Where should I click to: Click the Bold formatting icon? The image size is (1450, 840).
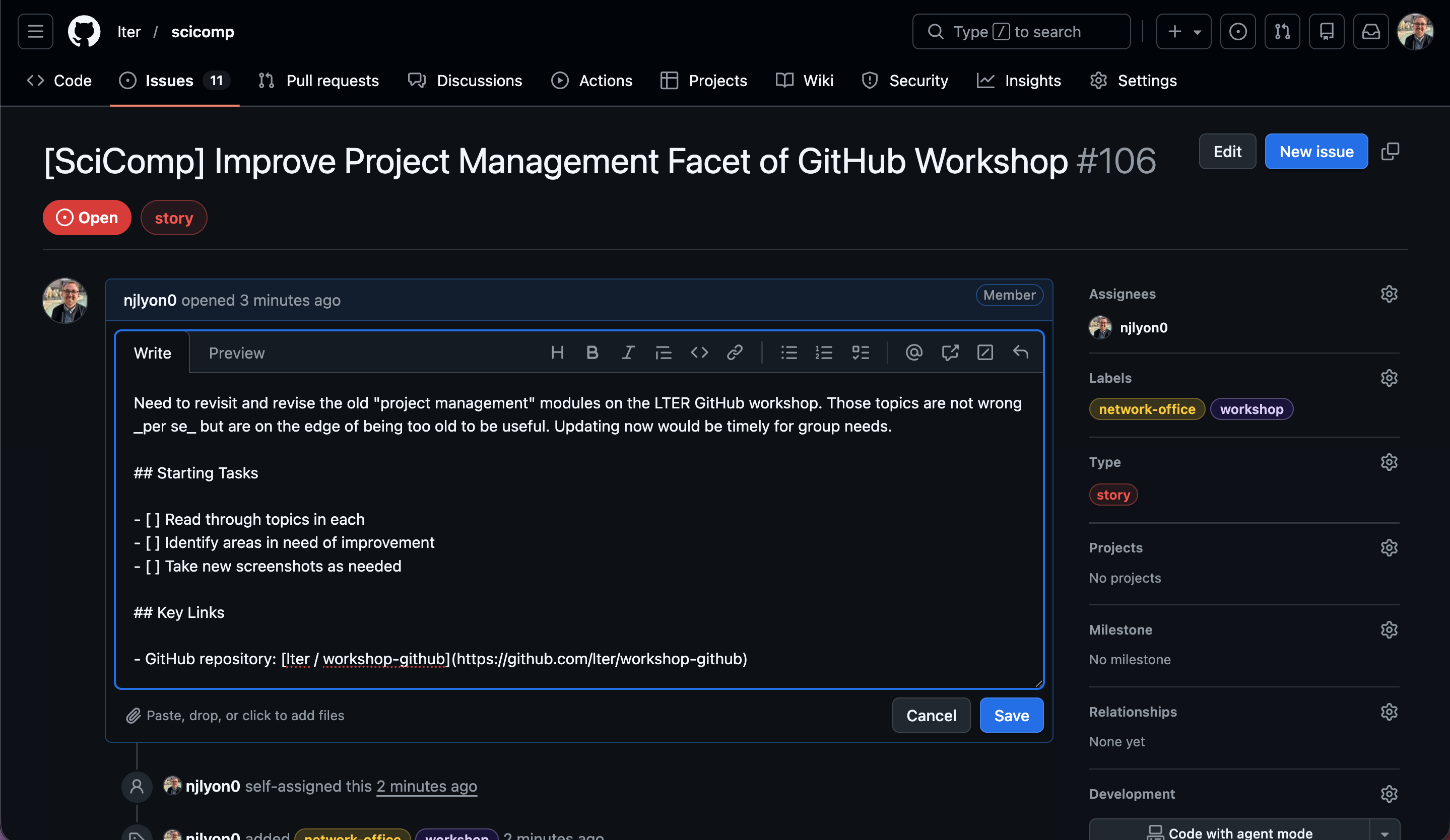click(x=592, y=353)
